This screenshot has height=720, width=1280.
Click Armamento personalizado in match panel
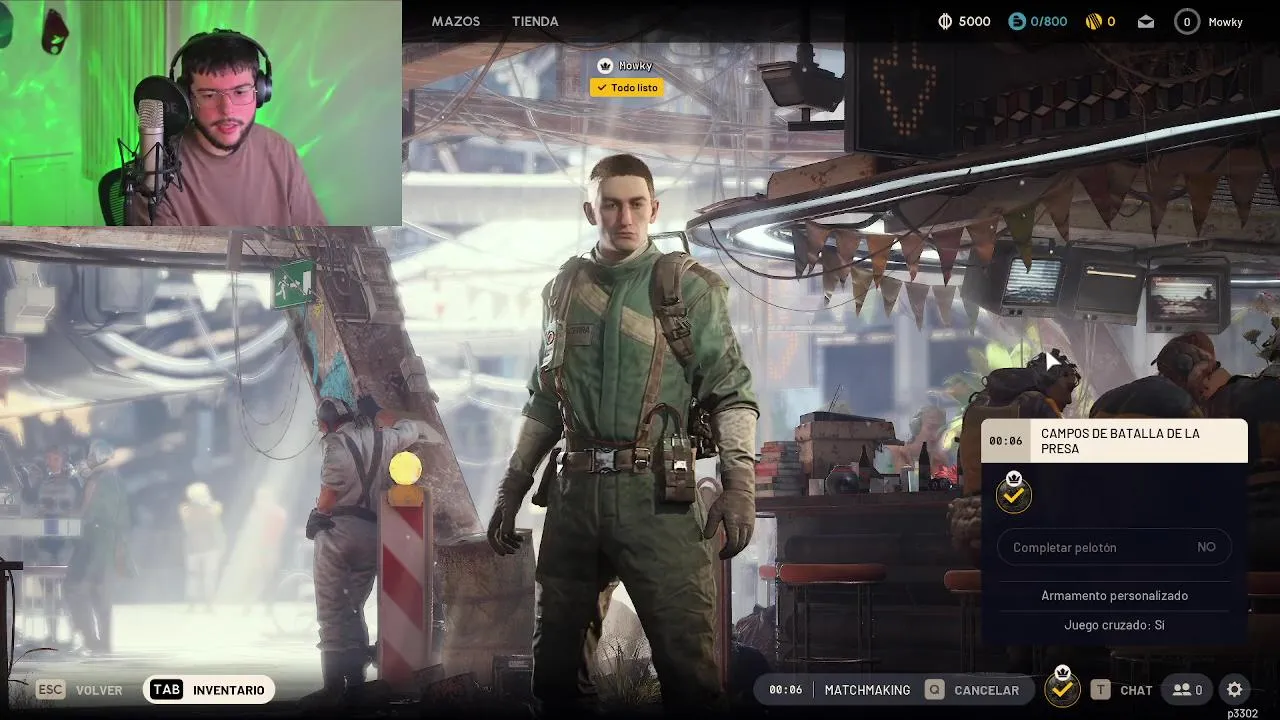click(x=1114, y=595)
